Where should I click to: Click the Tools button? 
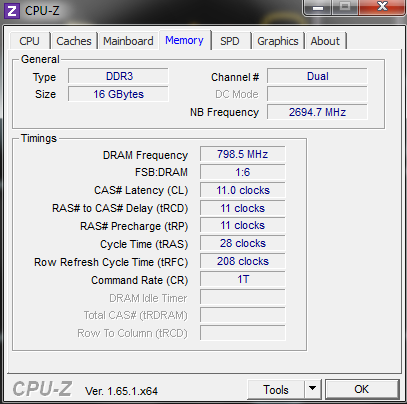pyautogui.click(x=276, y=389)
